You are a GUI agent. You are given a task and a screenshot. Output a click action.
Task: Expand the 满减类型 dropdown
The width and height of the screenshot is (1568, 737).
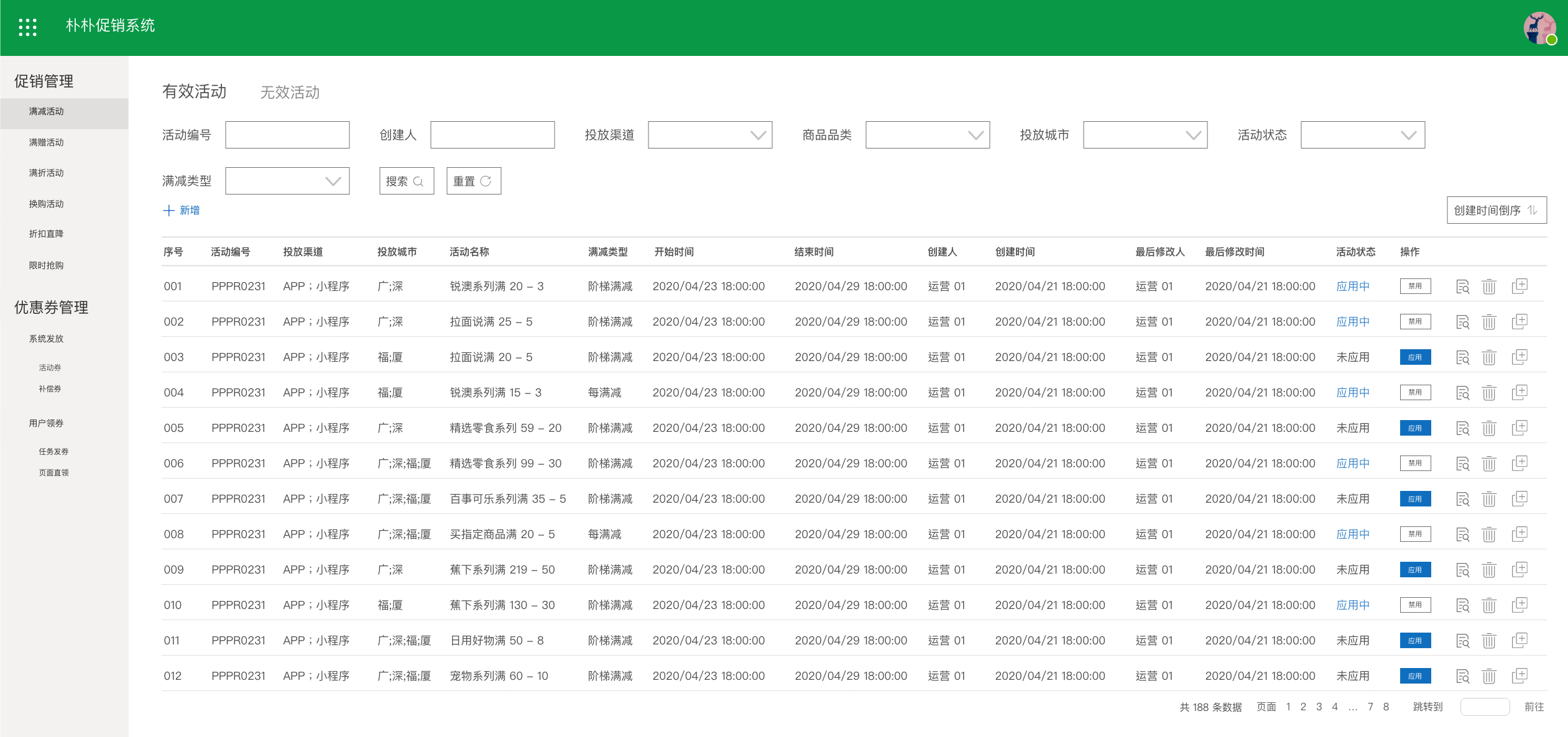[287, 181]
